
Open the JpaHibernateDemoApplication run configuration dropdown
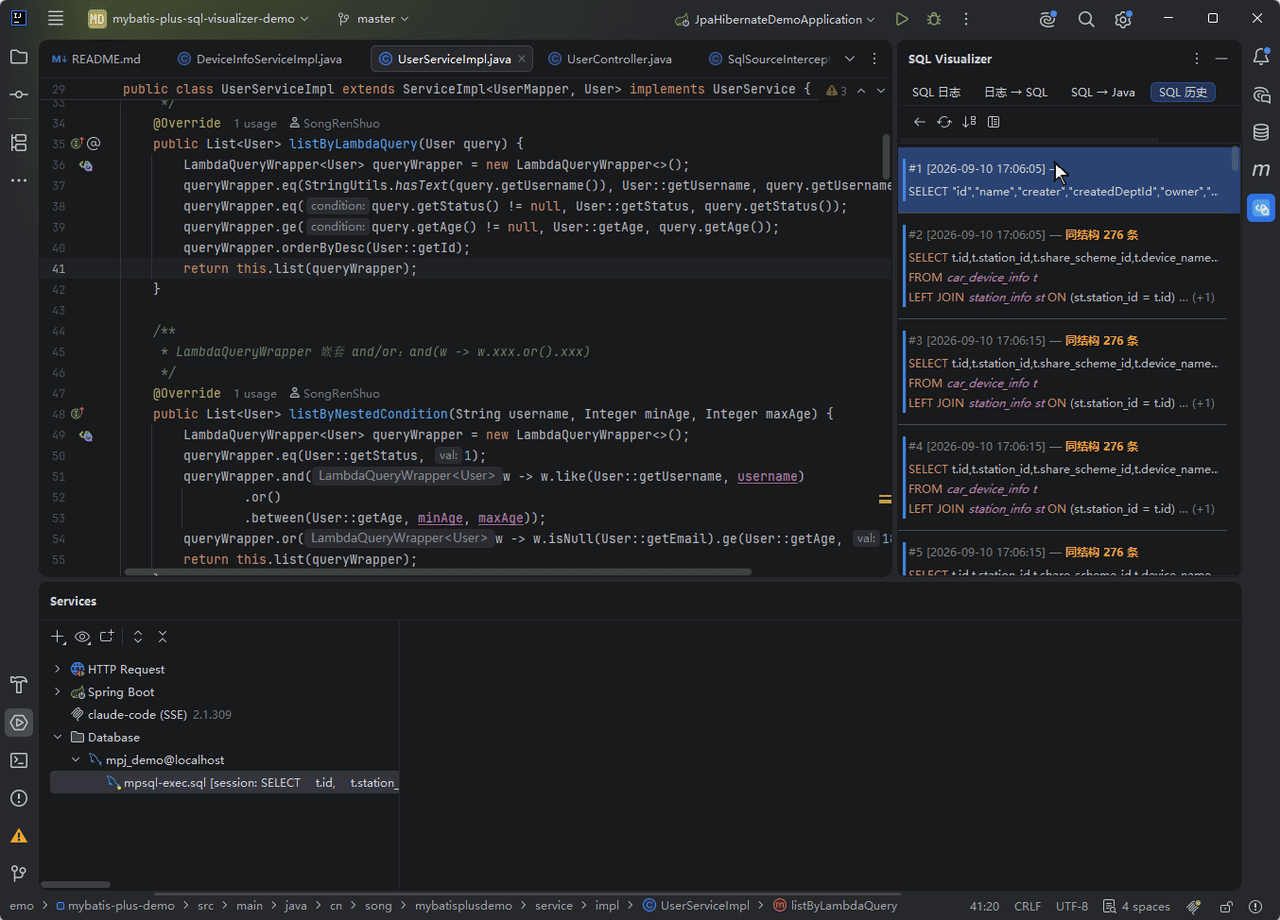(775, 19)
